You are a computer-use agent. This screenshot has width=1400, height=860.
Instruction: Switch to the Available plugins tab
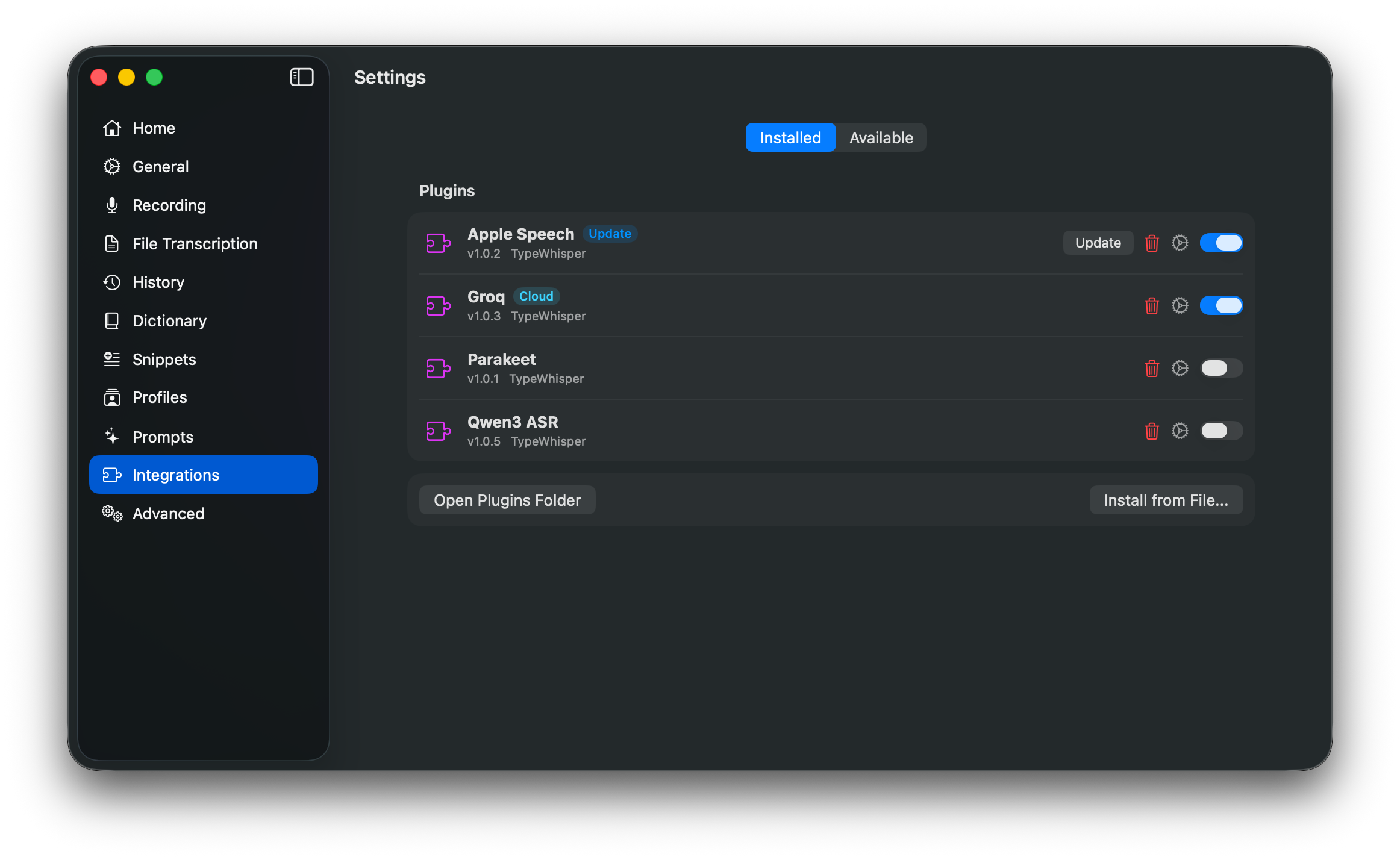881,137
